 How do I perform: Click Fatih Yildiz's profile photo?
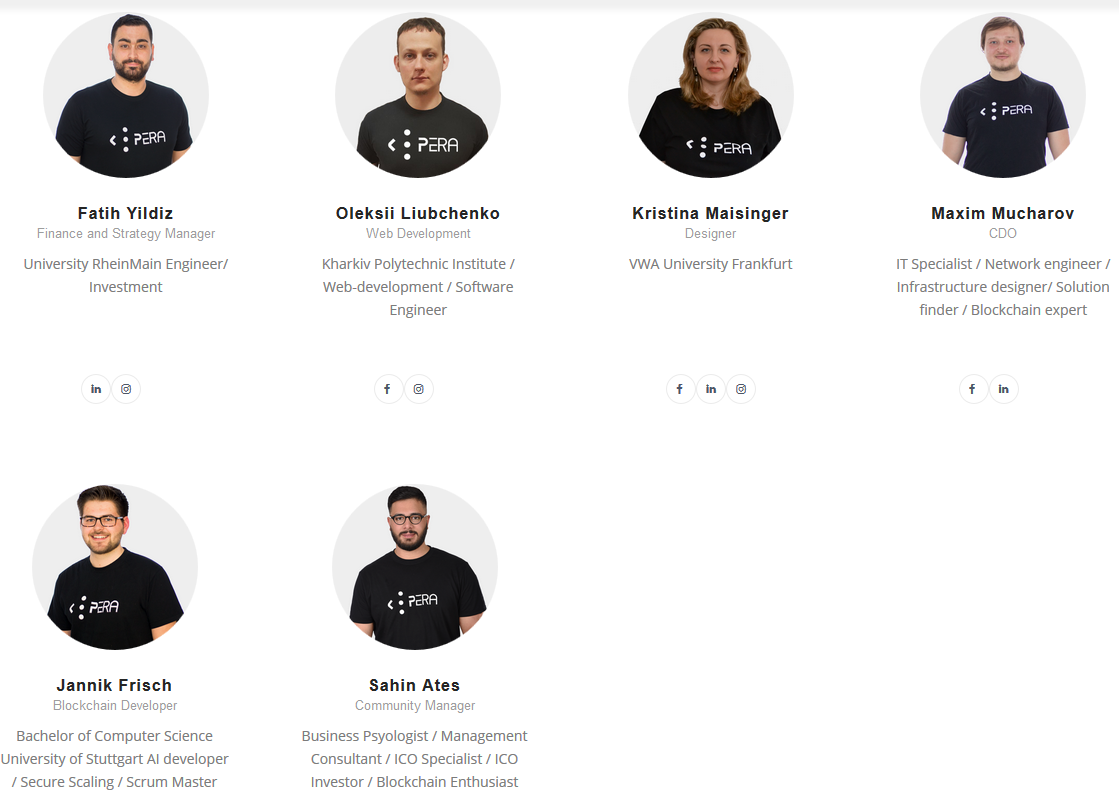point(126,95)
